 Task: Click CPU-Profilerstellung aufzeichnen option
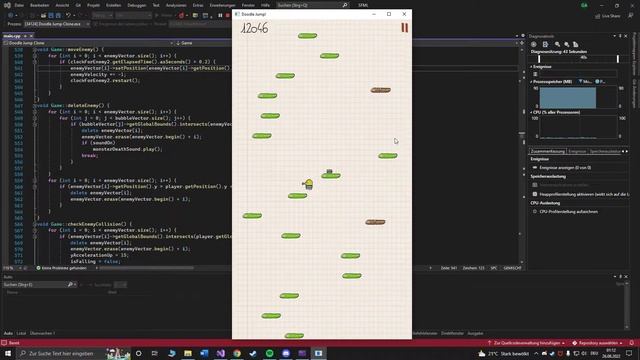[x=569, y=211]
